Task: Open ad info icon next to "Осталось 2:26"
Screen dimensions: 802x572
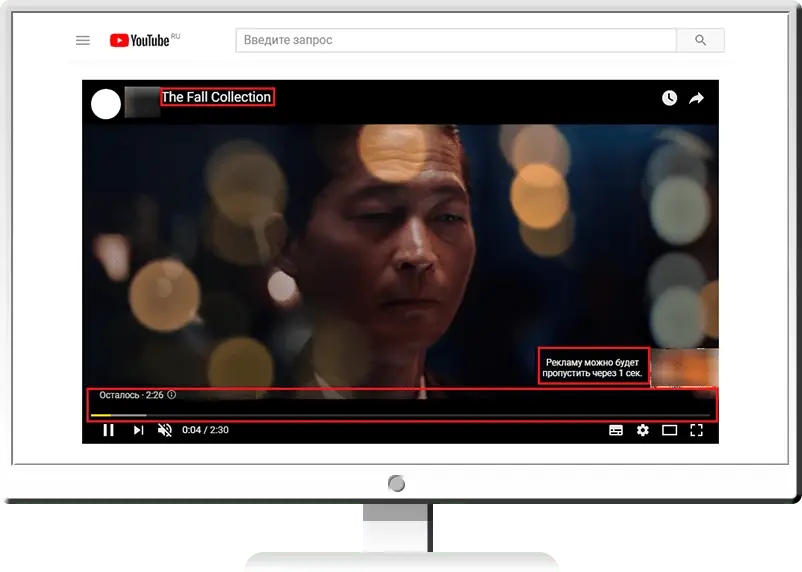Action: tap(172, 394)
